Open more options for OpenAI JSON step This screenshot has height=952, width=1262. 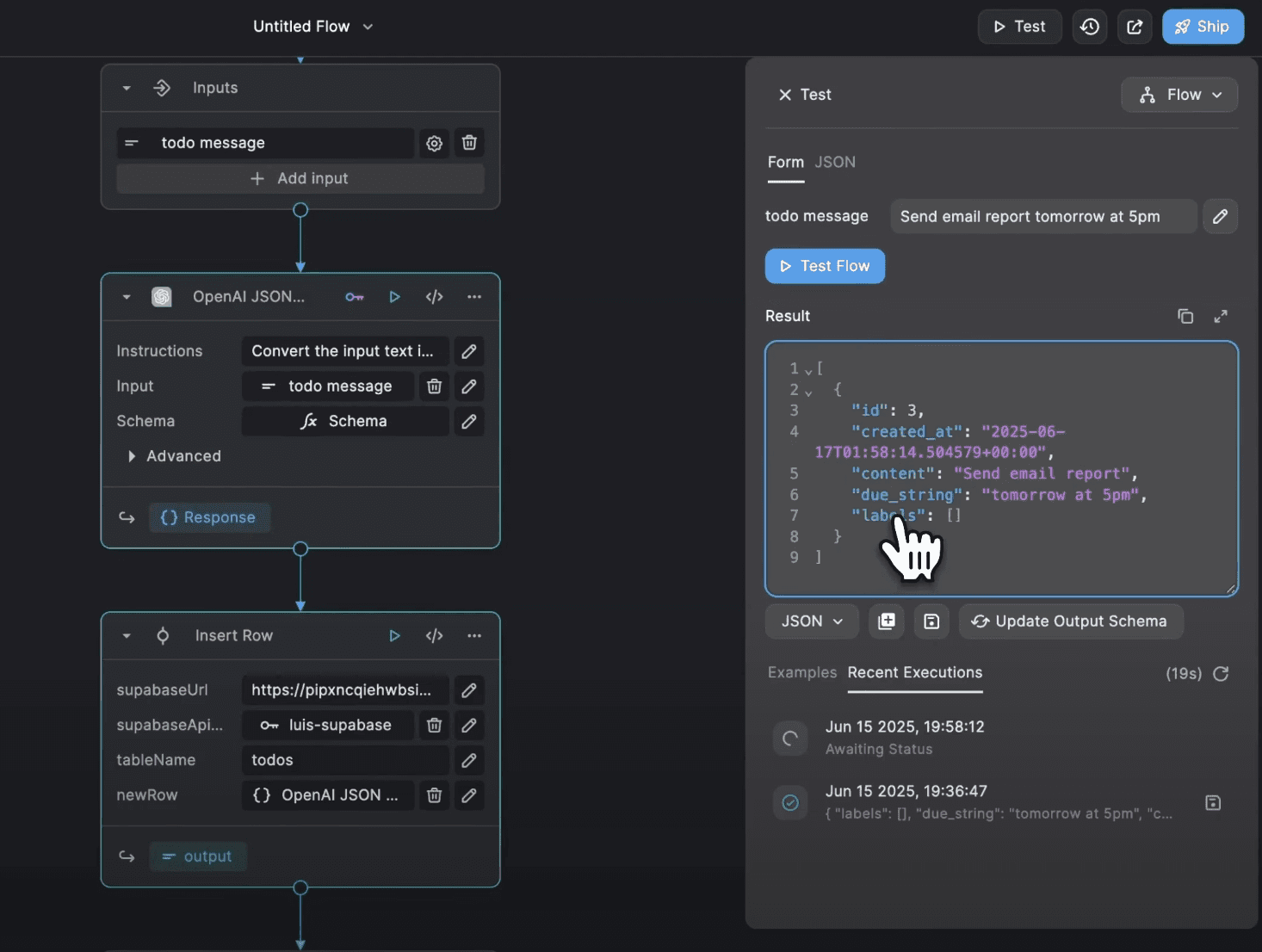click(x=474, y=297)
